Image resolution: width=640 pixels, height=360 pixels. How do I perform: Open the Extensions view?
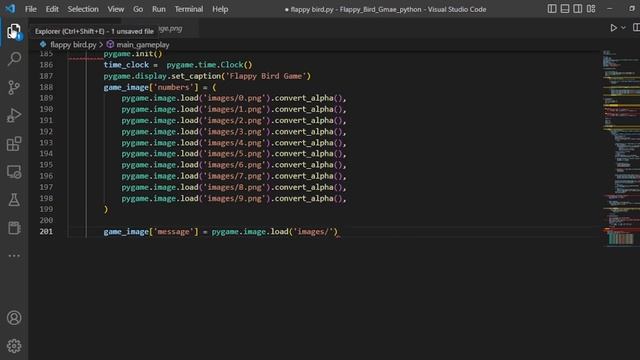click(x=14, y=144)
